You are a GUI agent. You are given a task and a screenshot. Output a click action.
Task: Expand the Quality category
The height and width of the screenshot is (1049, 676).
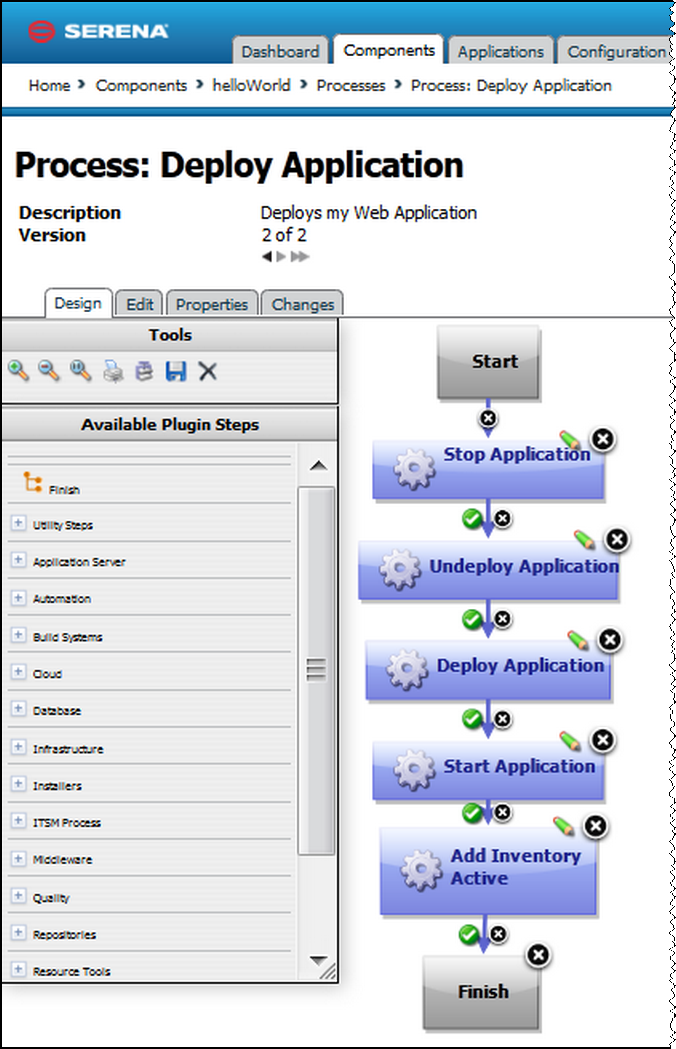[19, 895]
